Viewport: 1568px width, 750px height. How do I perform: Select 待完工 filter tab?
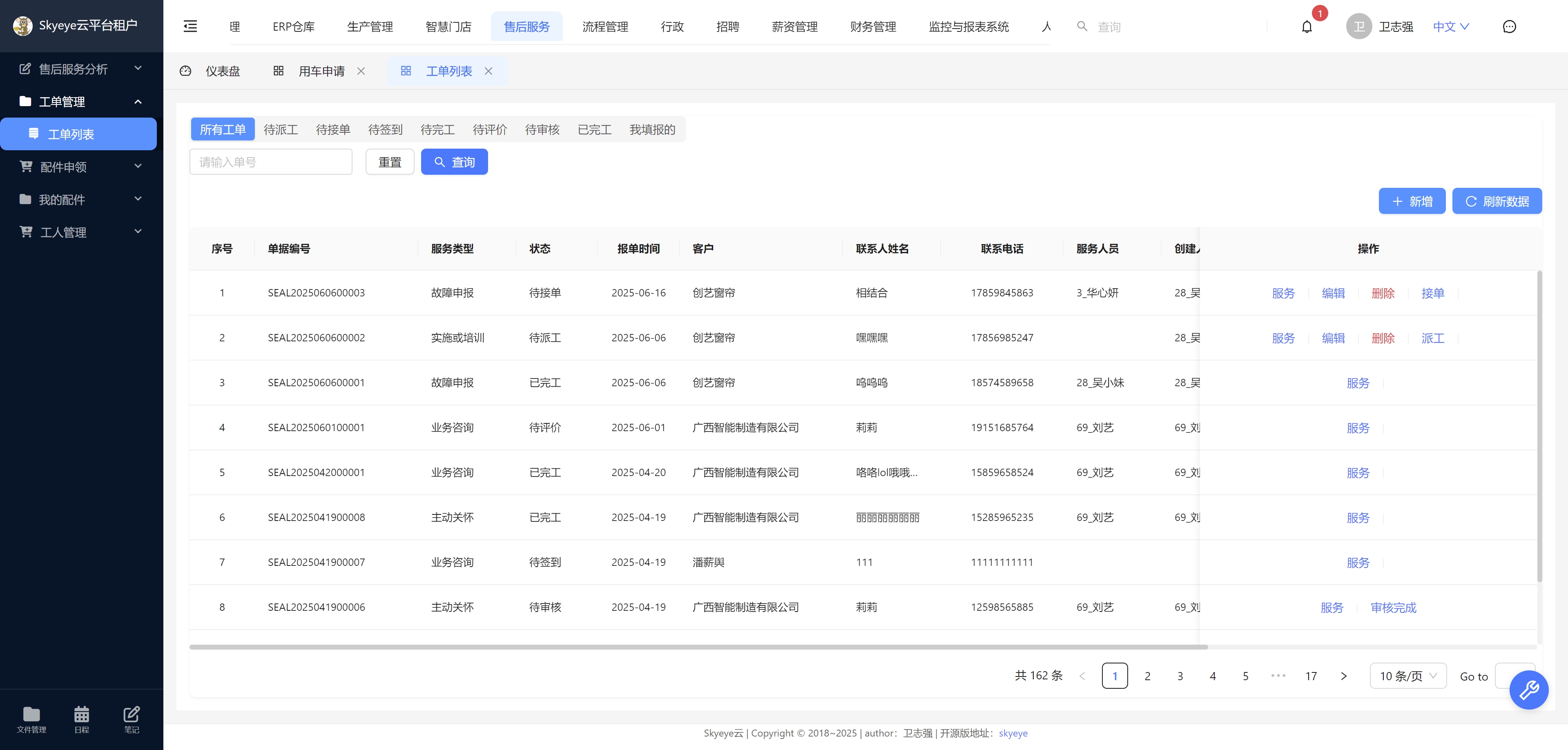[438, 129]
